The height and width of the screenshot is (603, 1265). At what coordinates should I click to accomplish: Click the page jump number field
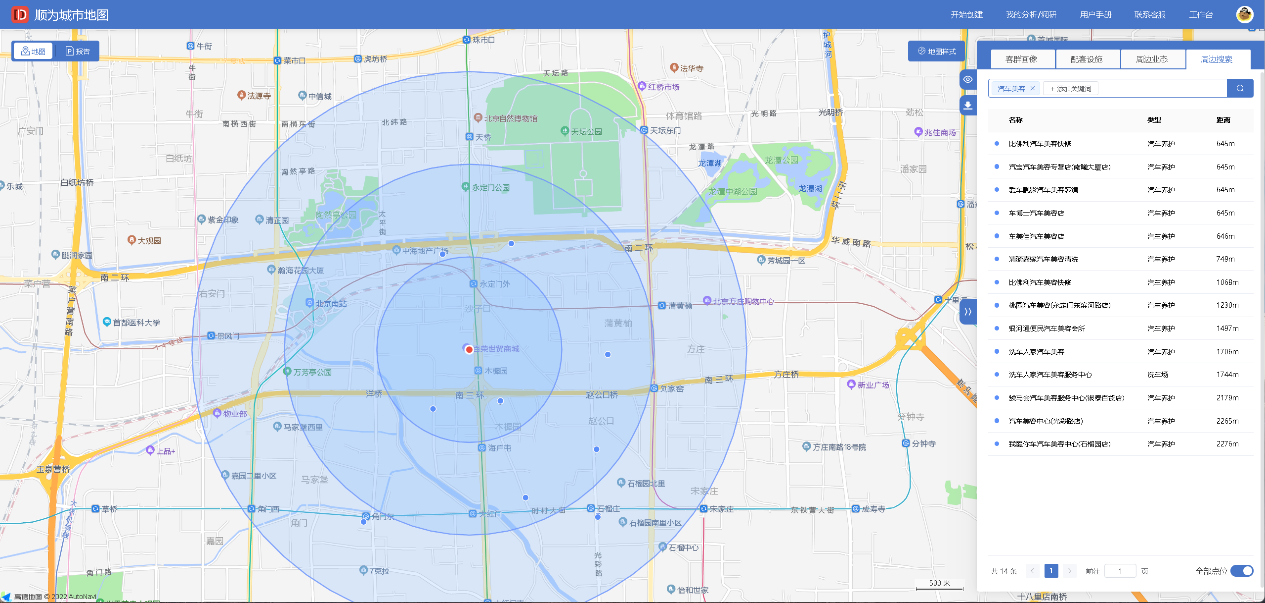[x=1120, y=571]
